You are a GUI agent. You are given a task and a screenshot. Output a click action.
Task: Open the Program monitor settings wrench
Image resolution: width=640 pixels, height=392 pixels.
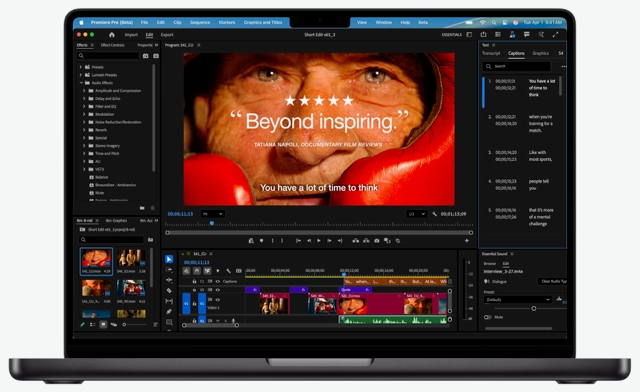(x=435, y=214)
